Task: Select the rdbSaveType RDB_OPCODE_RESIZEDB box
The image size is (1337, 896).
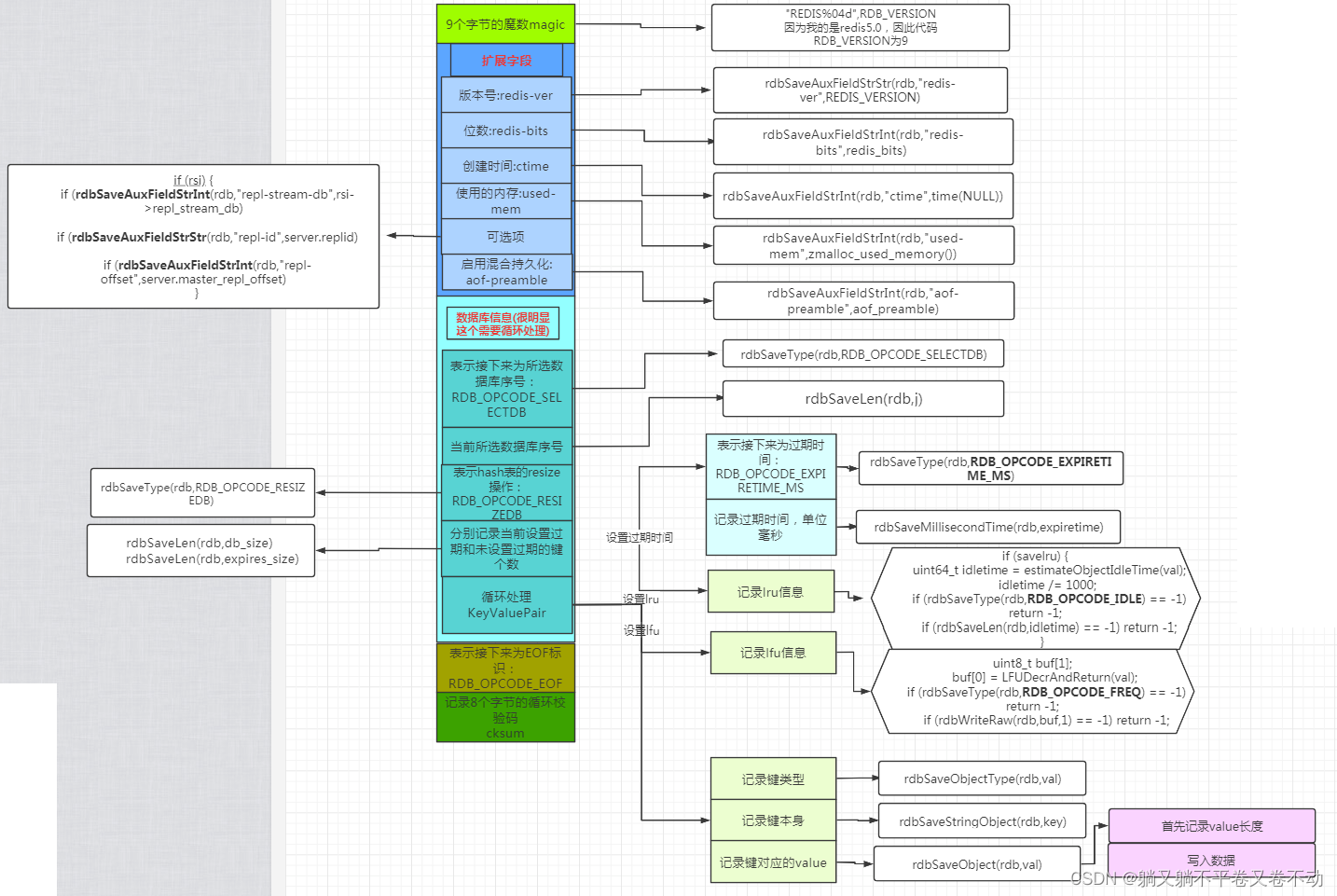Action: point(202,493)
